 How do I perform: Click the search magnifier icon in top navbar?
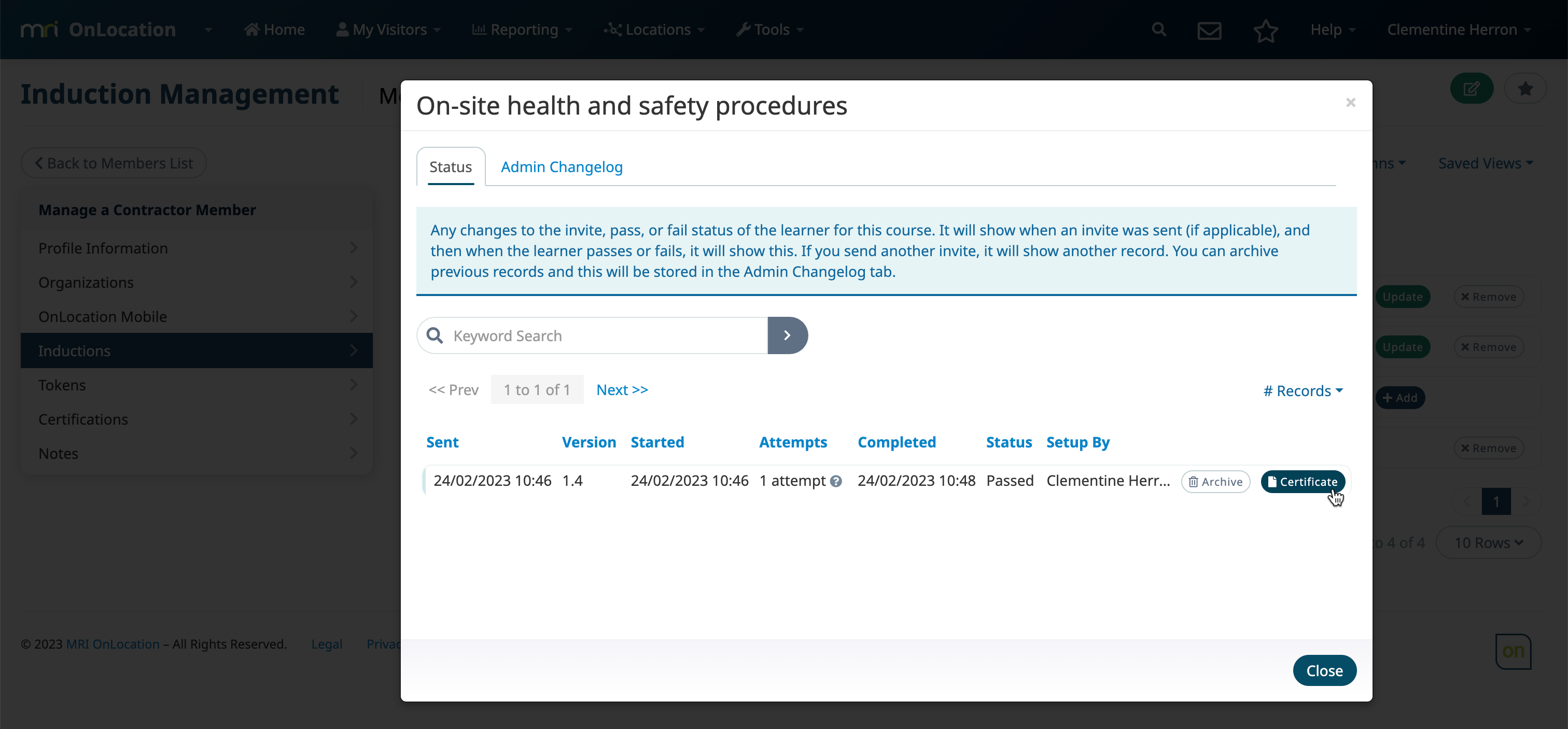[1159, 29]
